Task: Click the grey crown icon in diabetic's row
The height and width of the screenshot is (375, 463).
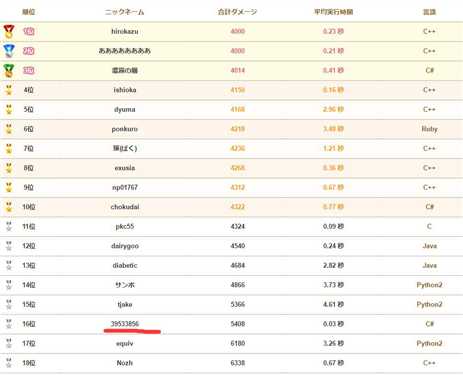Action: point(9,265)
